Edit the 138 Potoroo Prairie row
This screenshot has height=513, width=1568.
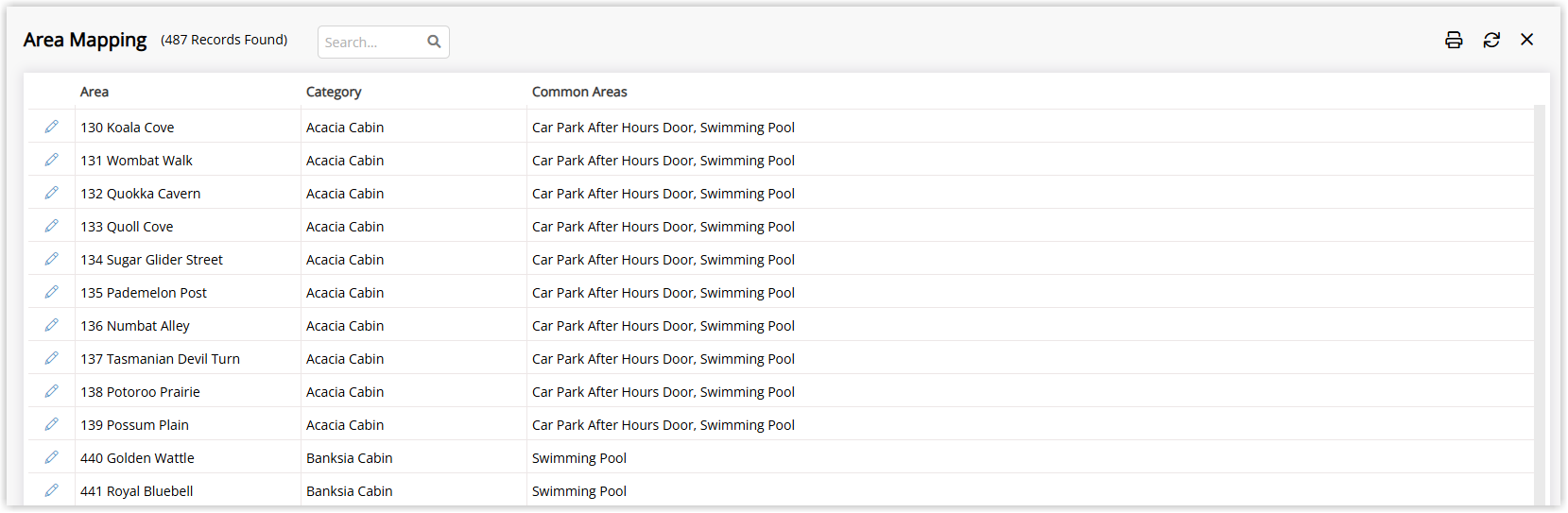pyautogui.click(x=52, y=391)
